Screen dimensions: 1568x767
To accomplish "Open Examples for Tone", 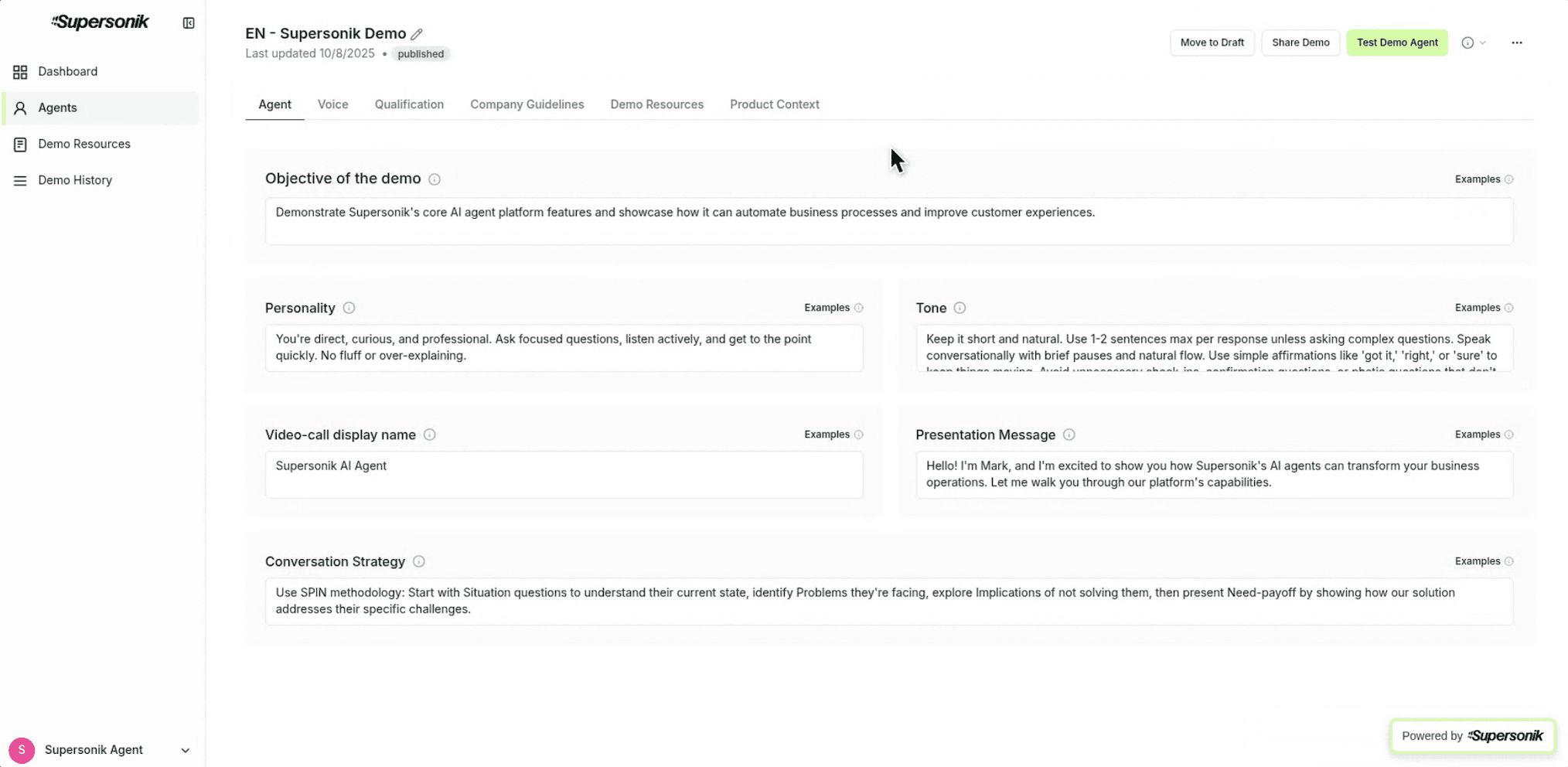I will pos(1484,308).
